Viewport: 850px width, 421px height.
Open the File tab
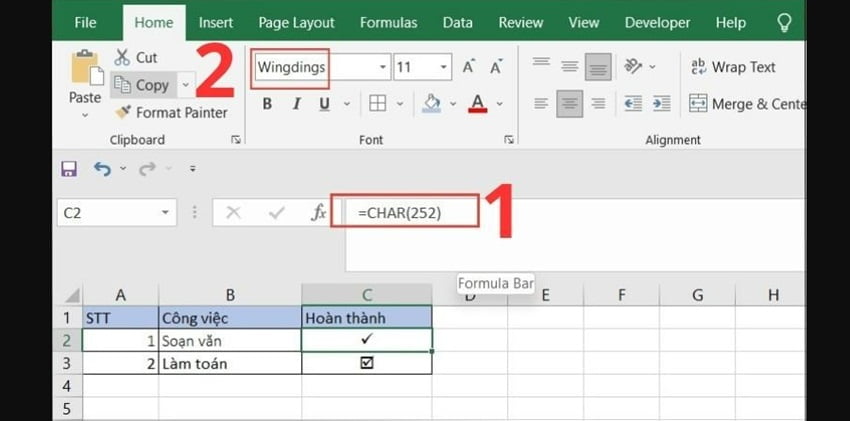[85, 23]
